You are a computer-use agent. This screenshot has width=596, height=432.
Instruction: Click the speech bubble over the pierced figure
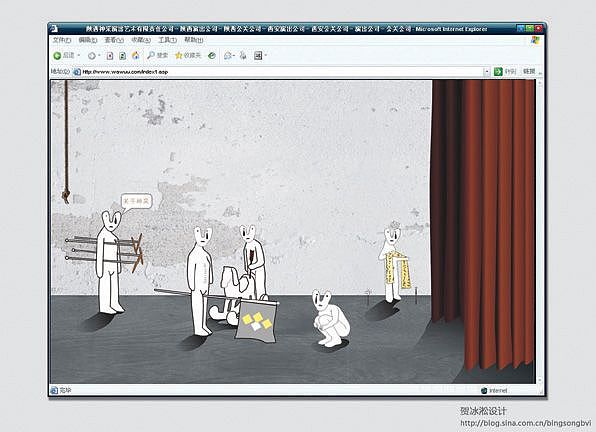click(x=137, y=202)
